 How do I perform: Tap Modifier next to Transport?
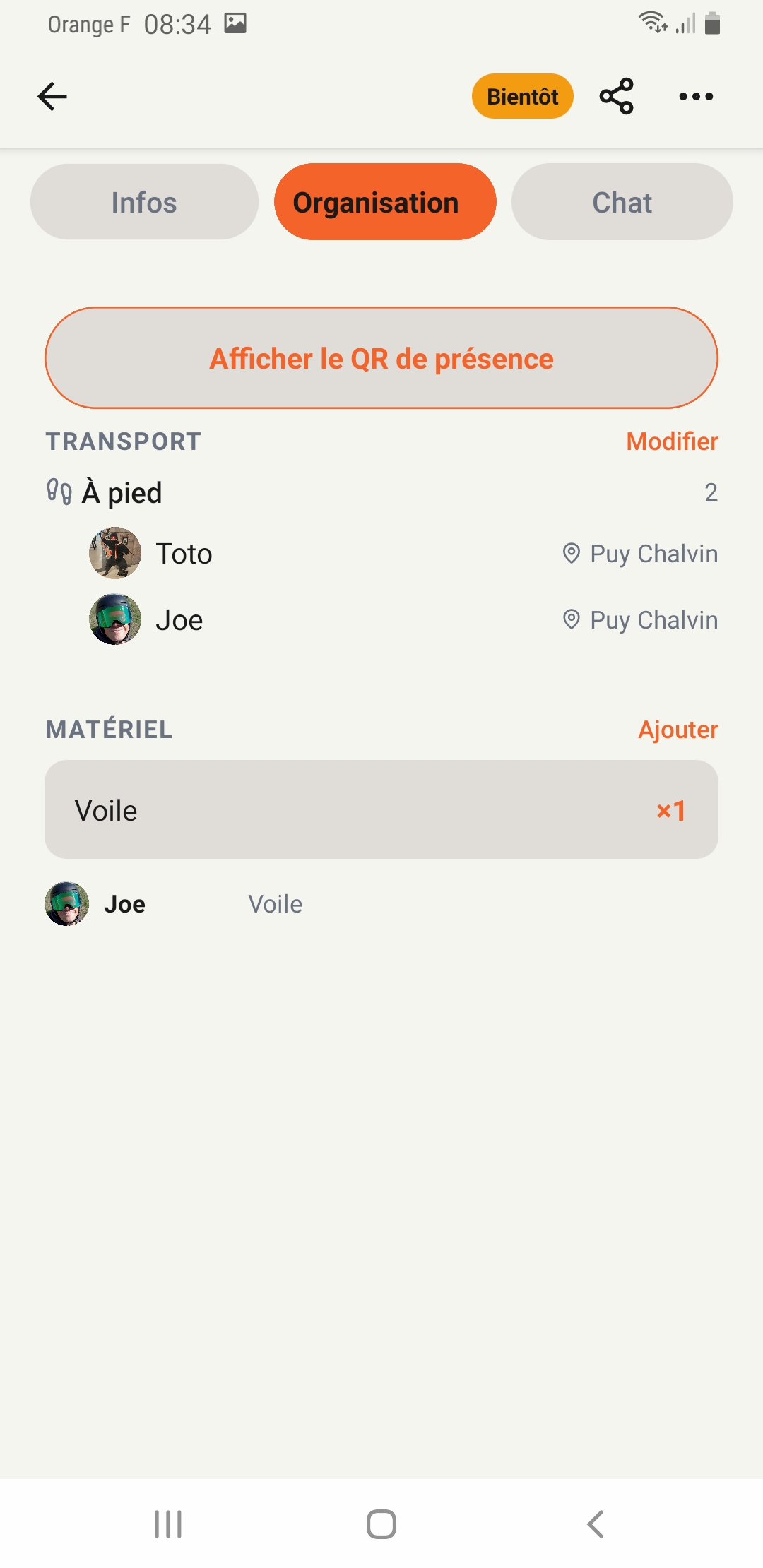point(672,441)
